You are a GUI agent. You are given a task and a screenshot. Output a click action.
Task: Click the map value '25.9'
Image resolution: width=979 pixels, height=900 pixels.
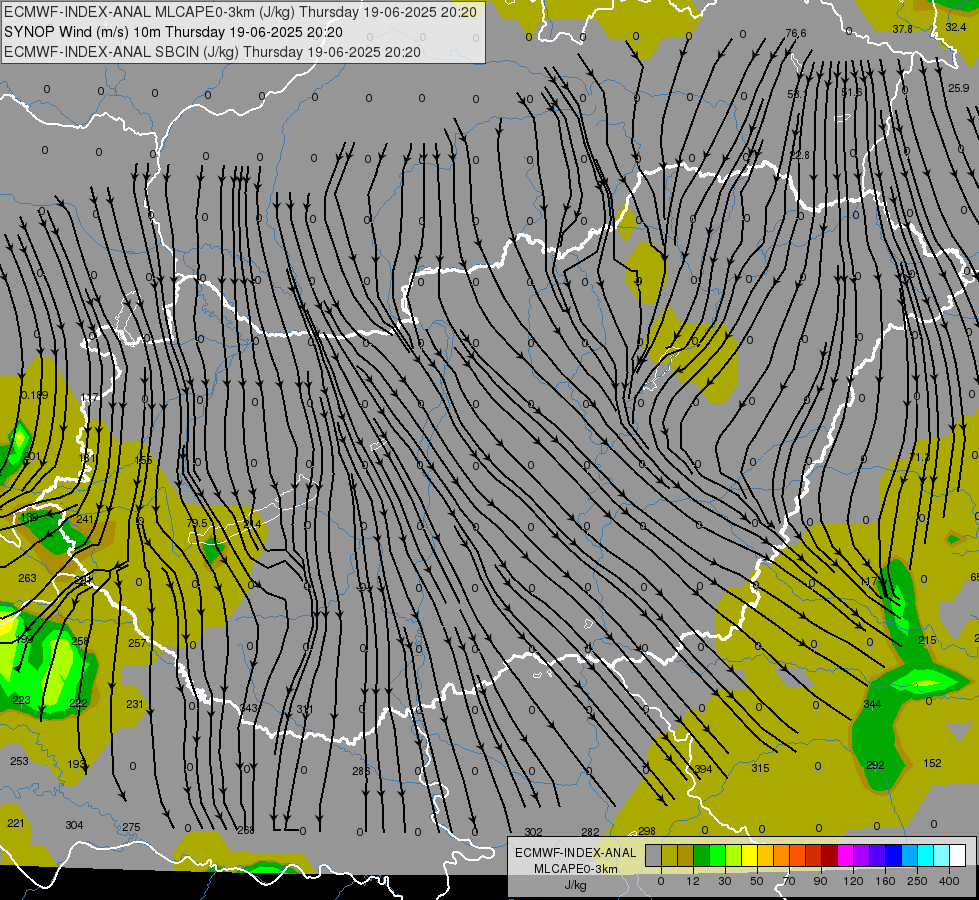(x=958, y=89)
